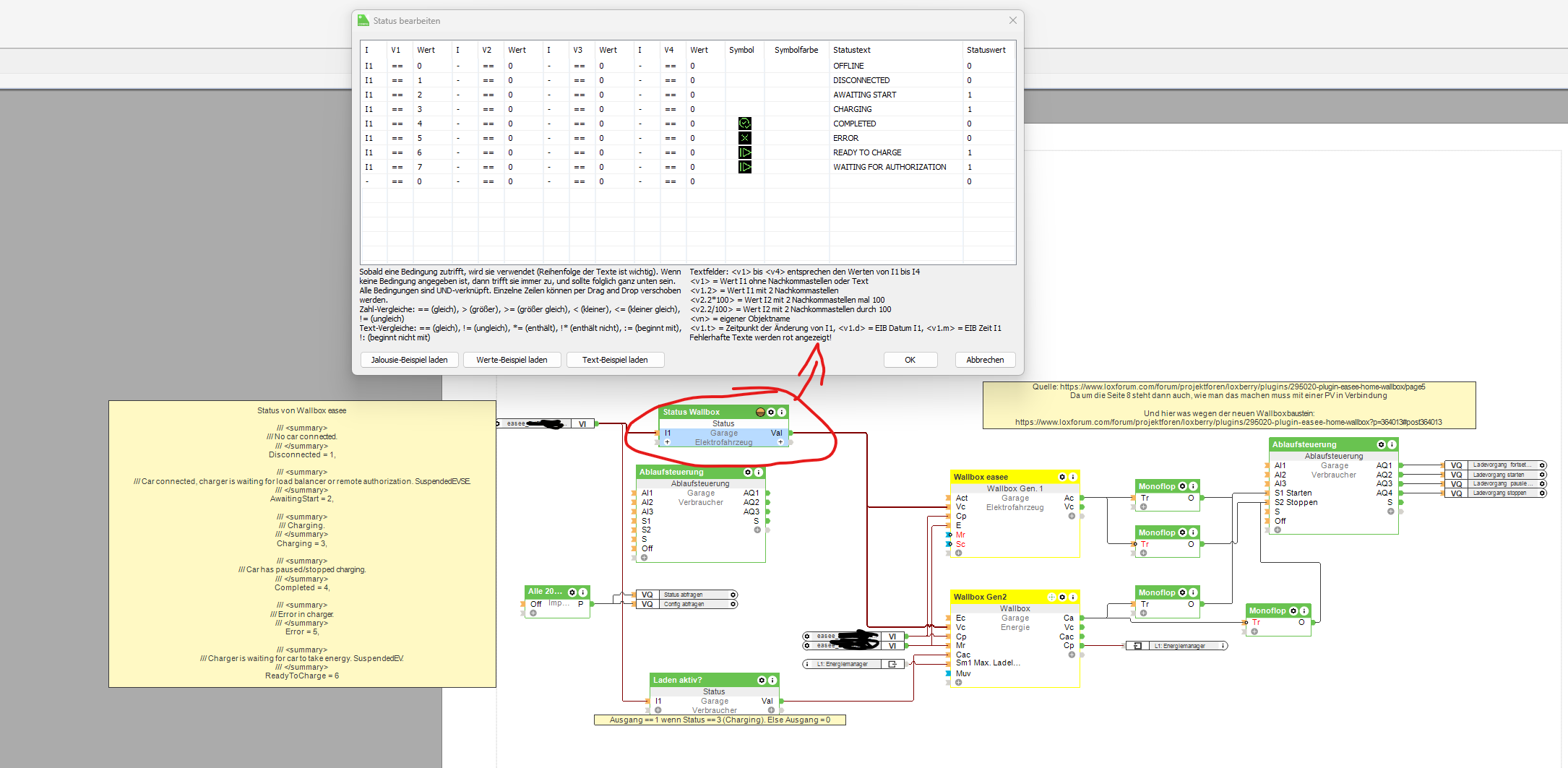This screenshot has width=1568, height=768.
Task: Expand outputs plus on Wallbox Gen2 block
Action: pyautogui.click(x=1072, y=655)
